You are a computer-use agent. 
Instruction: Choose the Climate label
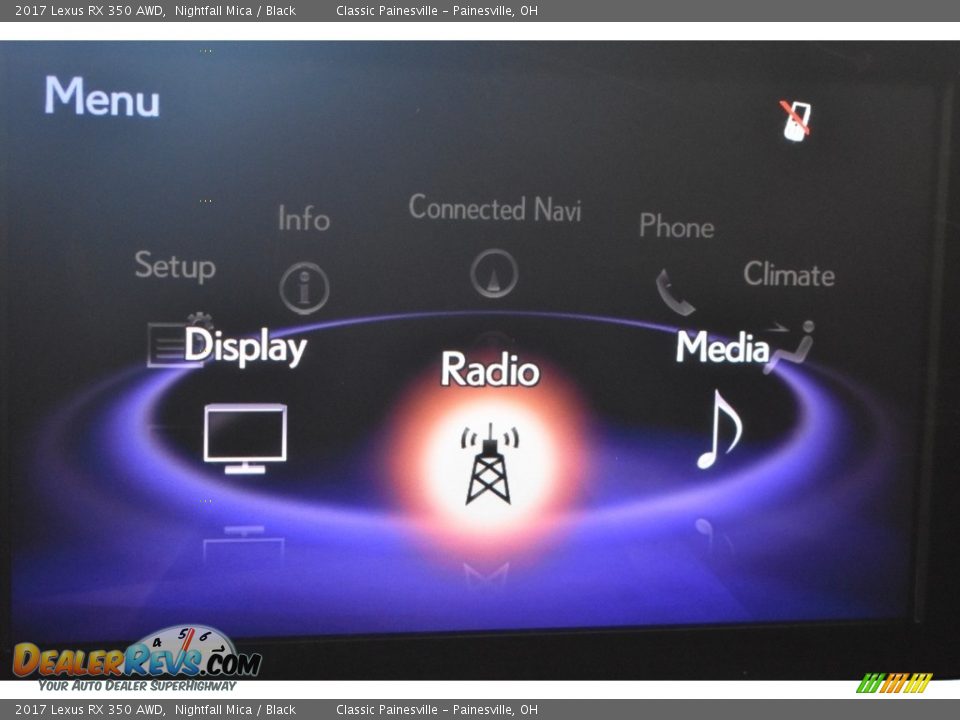pyautogui.click(x=789, y=274)
